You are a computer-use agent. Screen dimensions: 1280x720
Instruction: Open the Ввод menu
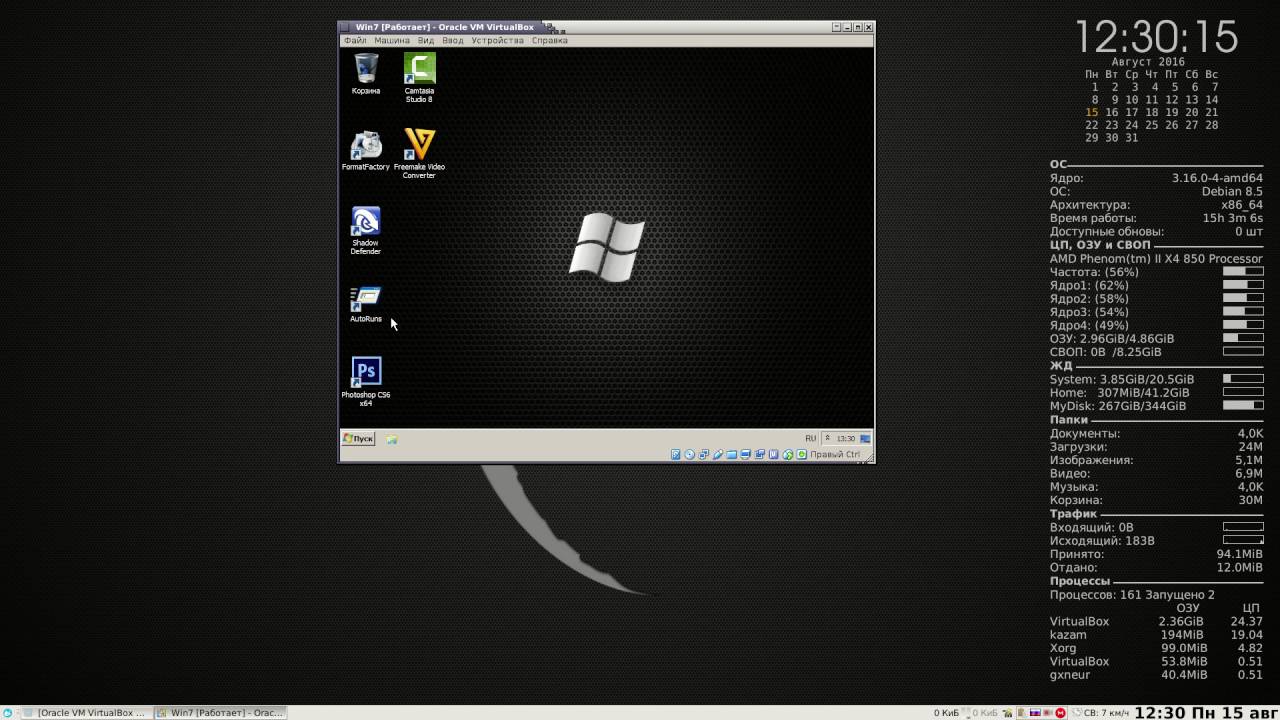[x=453, y=41]
